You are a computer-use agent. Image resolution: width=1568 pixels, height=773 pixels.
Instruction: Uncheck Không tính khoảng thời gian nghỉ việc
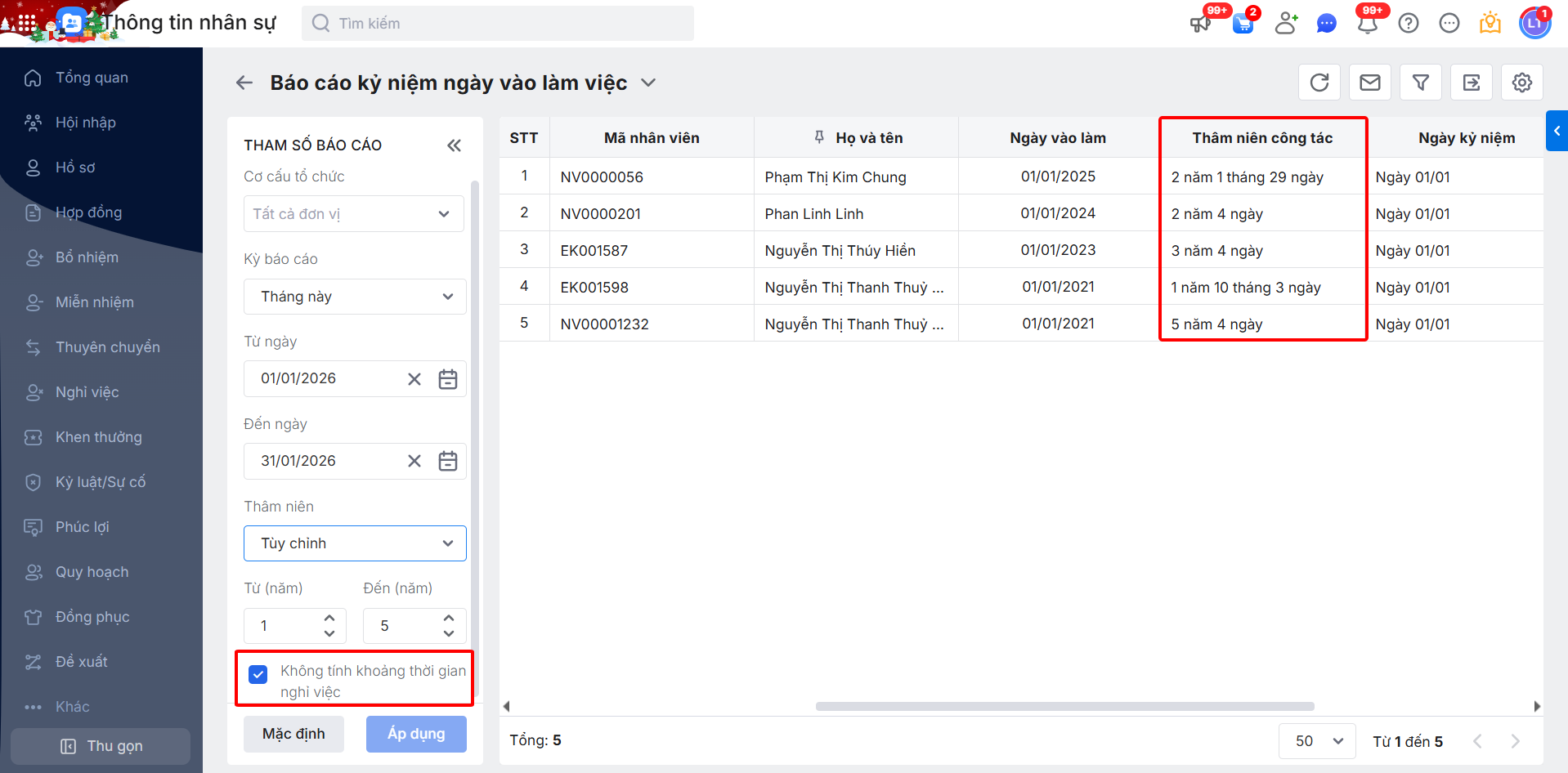pyautogui.click(x=258, y=674)
